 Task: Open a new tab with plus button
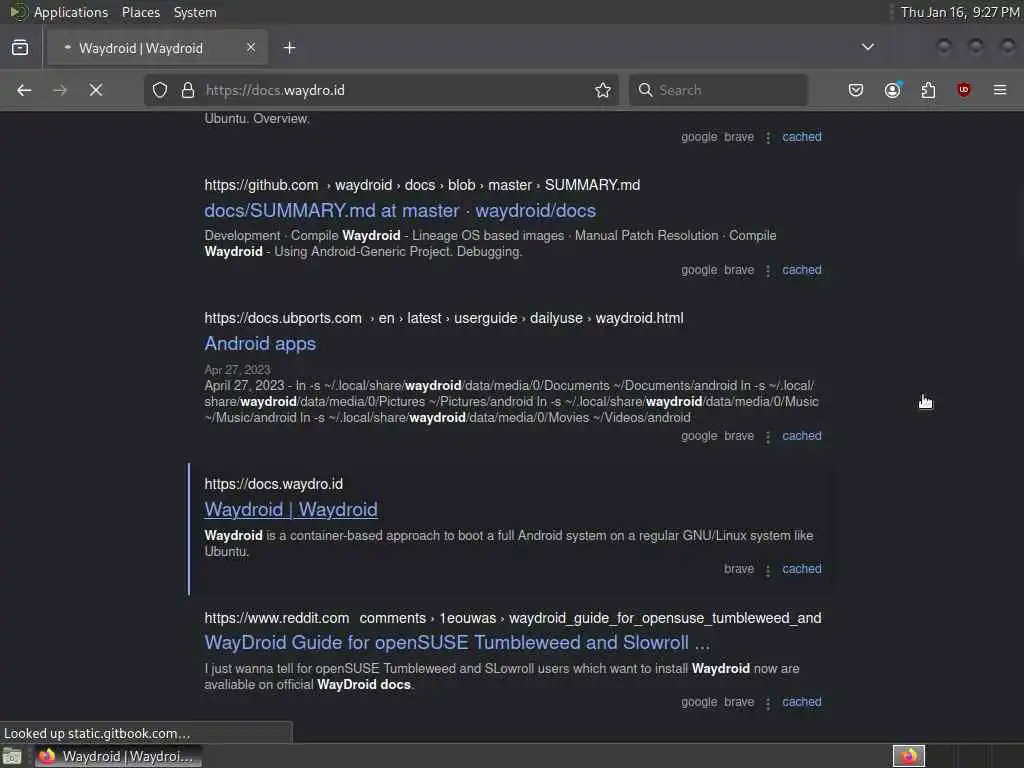click(x=289, y=48)
